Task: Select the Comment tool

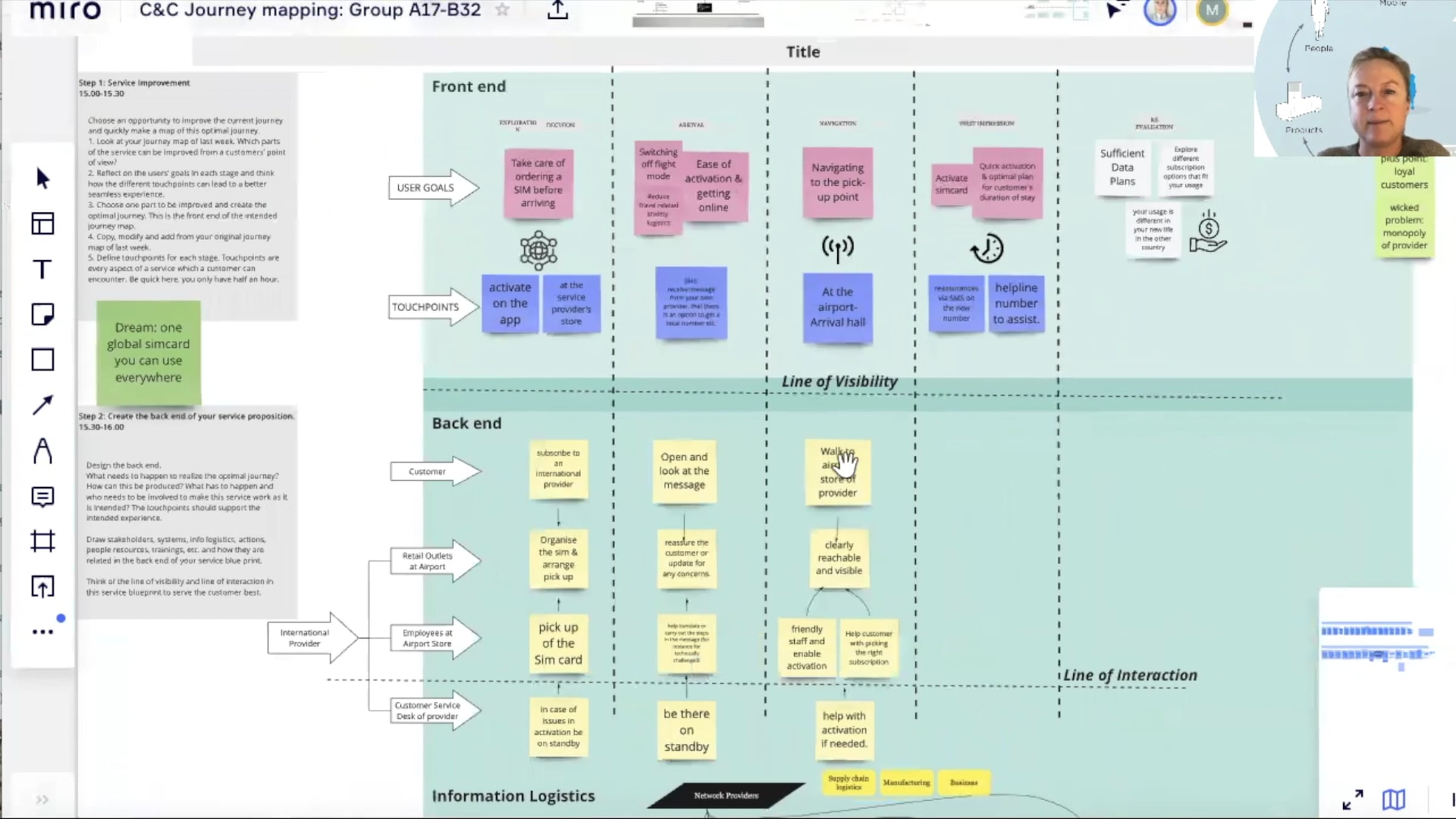Action: 42,497
